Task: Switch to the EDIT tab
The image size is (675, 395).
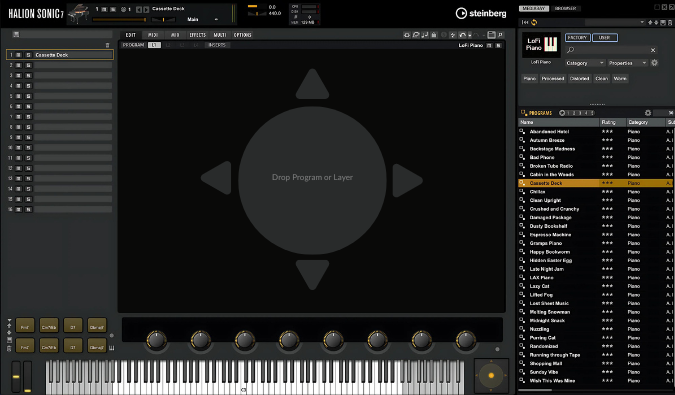Action: click(x=130, y=35)
